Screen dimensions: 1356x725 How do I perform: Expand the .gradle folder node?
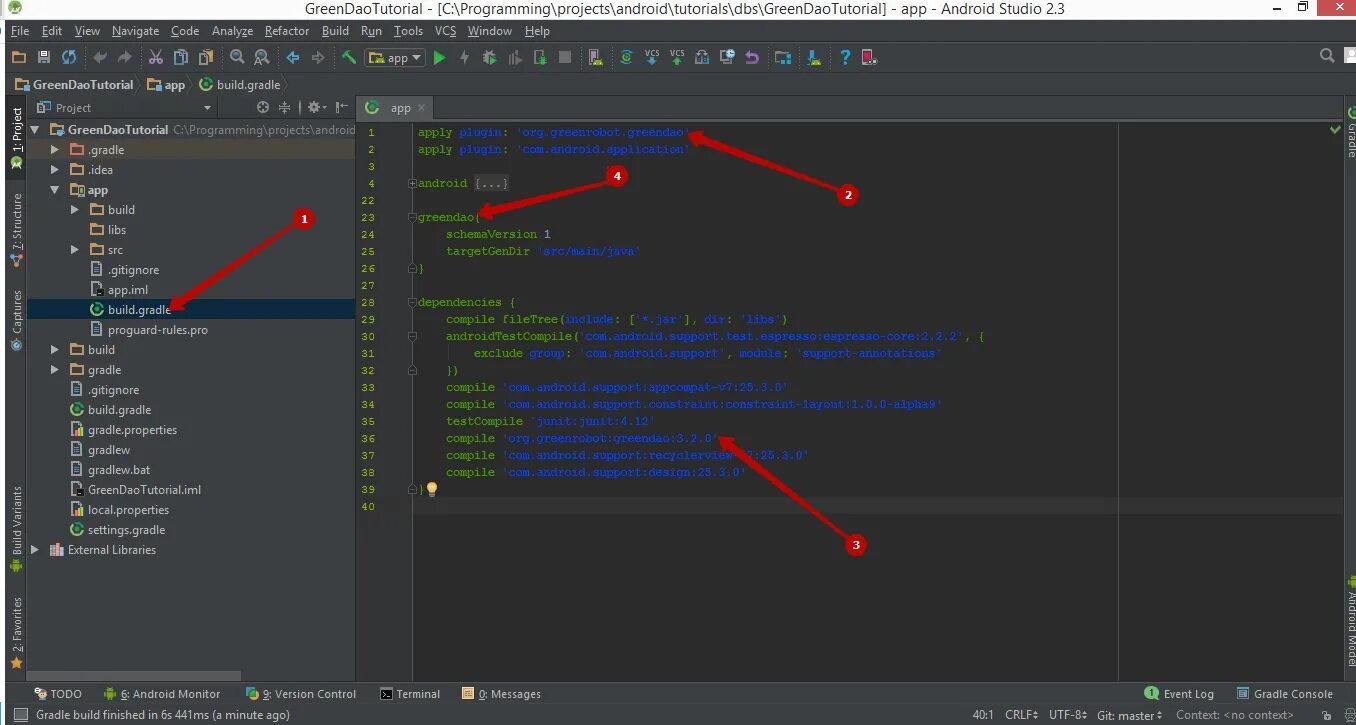pyautogui.click(x=56, y=150)
